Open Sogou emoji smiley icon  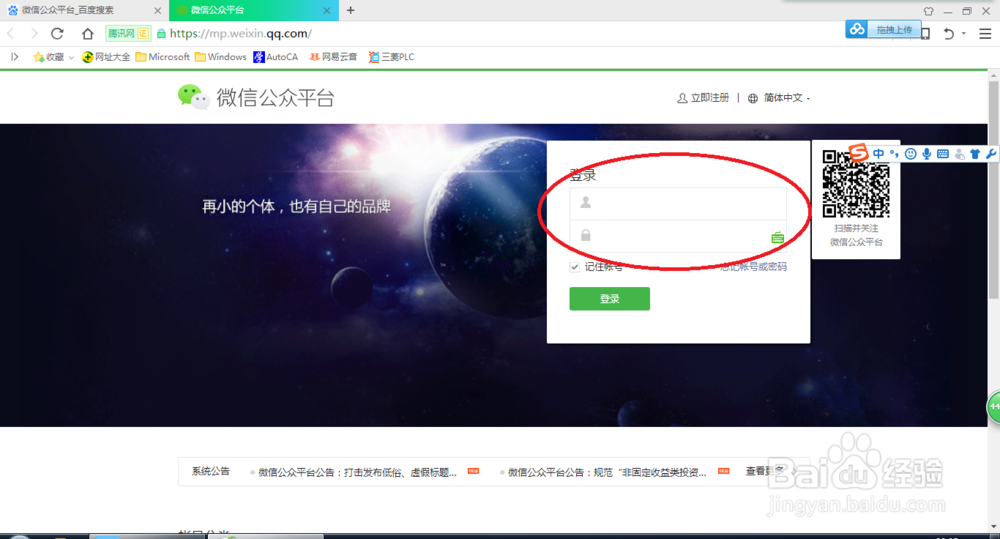click(911, 154)
